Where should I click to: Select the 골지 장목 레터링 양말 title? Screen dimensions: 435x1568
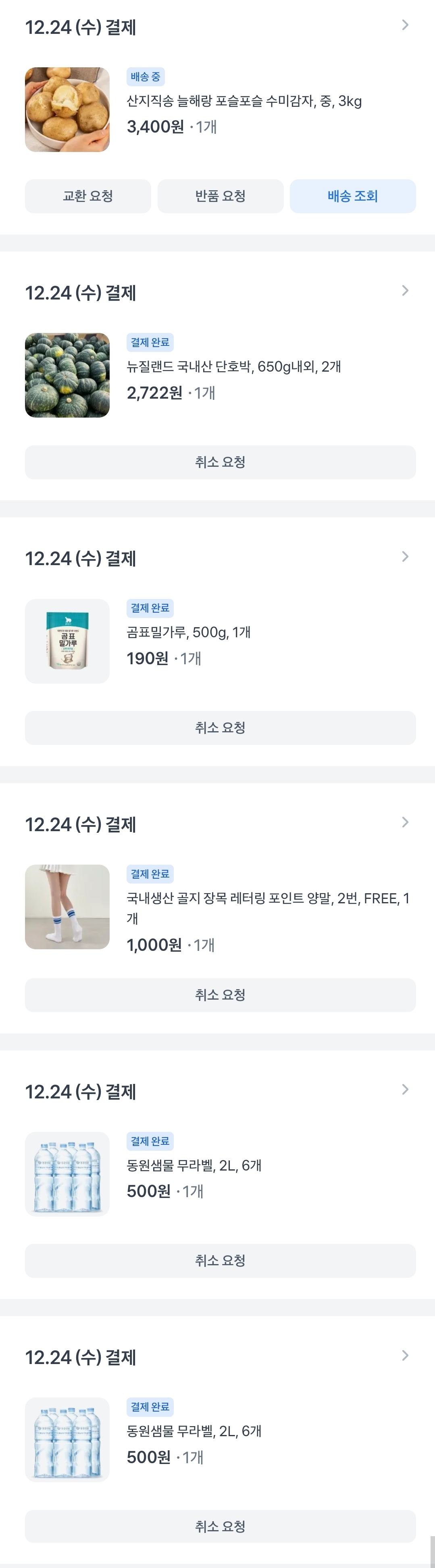[268, 898]
